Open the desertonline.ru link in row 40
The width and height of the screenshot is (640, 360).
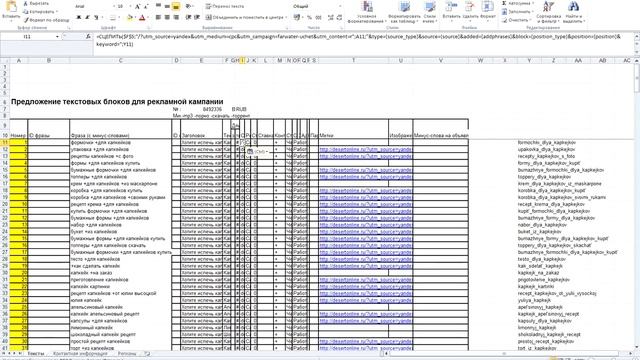point(366,341)
